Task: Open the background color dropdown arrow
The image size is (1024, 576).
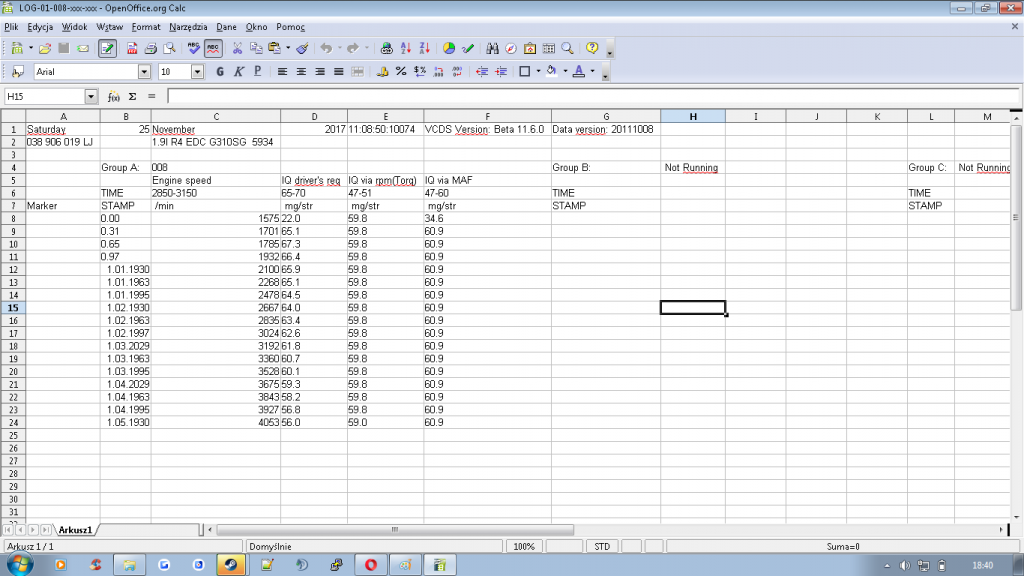Action: tap(566, 72)
